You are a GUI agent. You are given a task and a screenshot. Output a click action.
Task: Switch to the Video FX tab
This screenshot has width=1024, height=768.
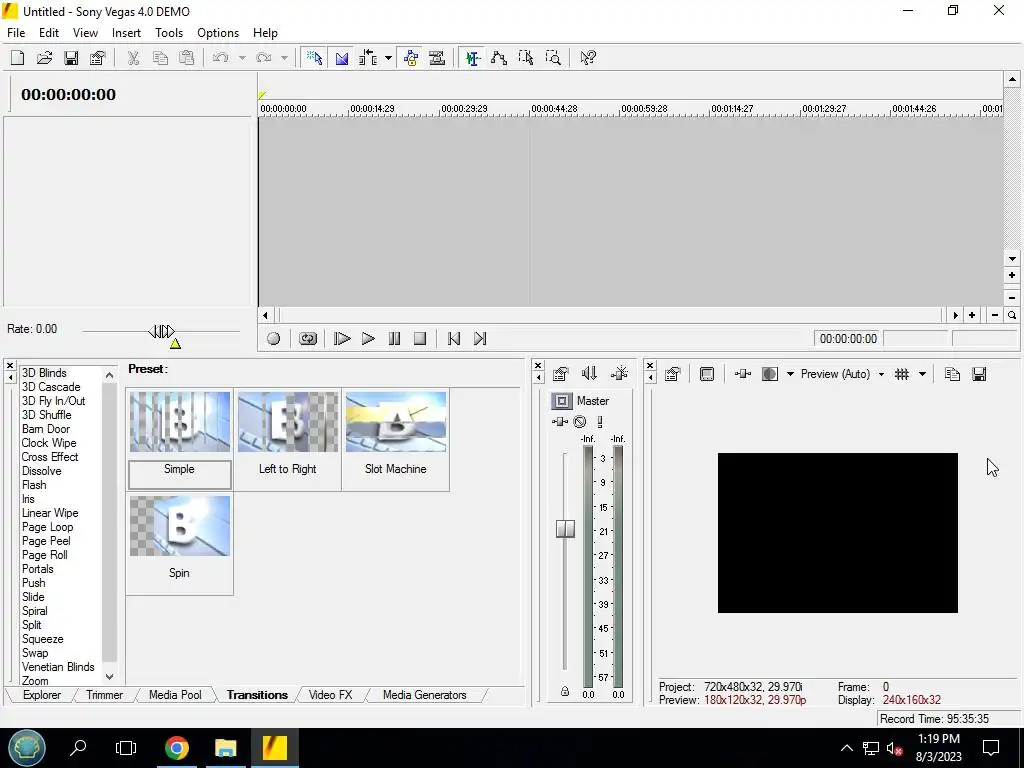click(x=330, y=695)
